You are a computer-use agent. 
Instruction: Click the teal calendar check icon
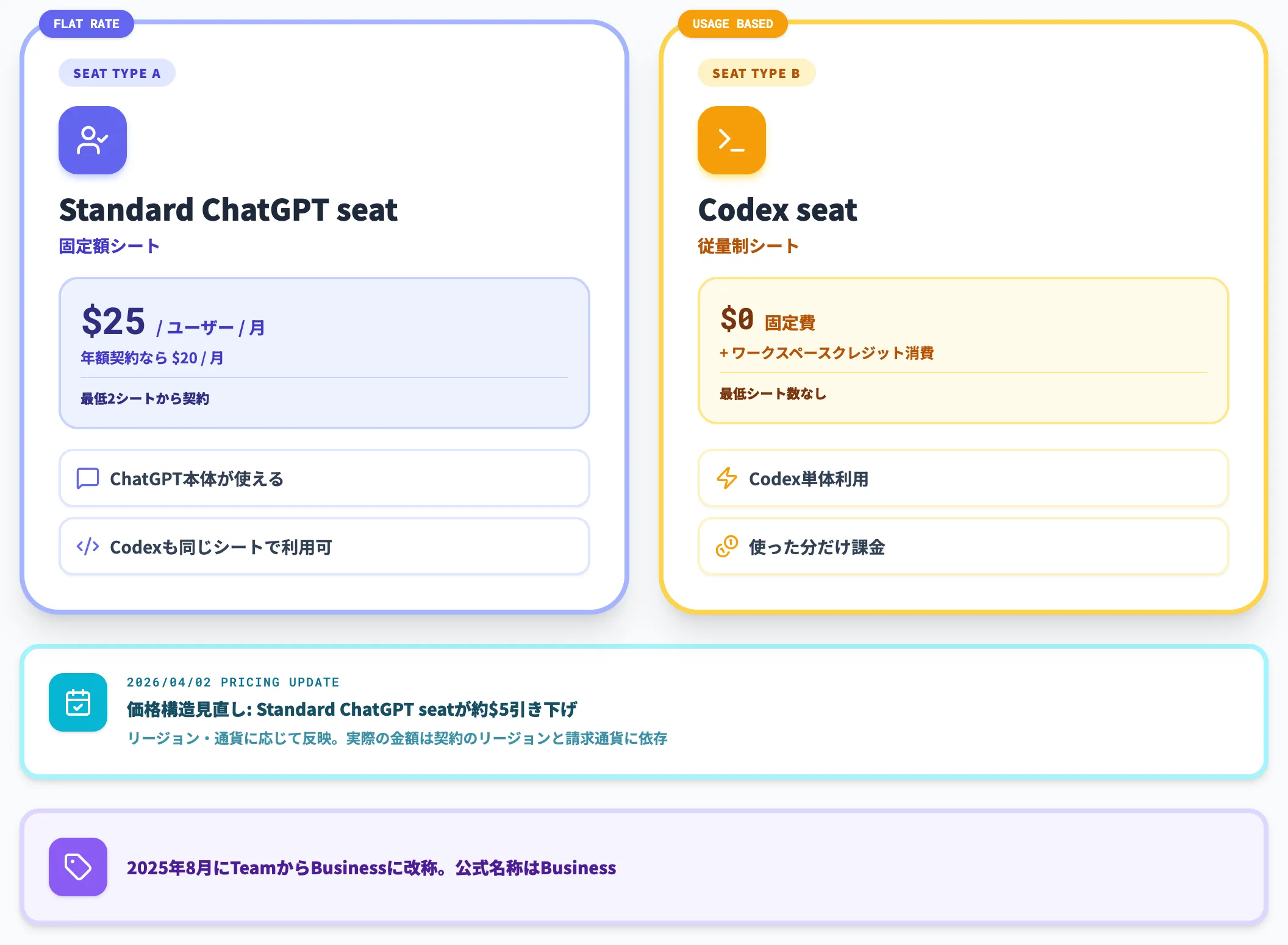(78, 702)
